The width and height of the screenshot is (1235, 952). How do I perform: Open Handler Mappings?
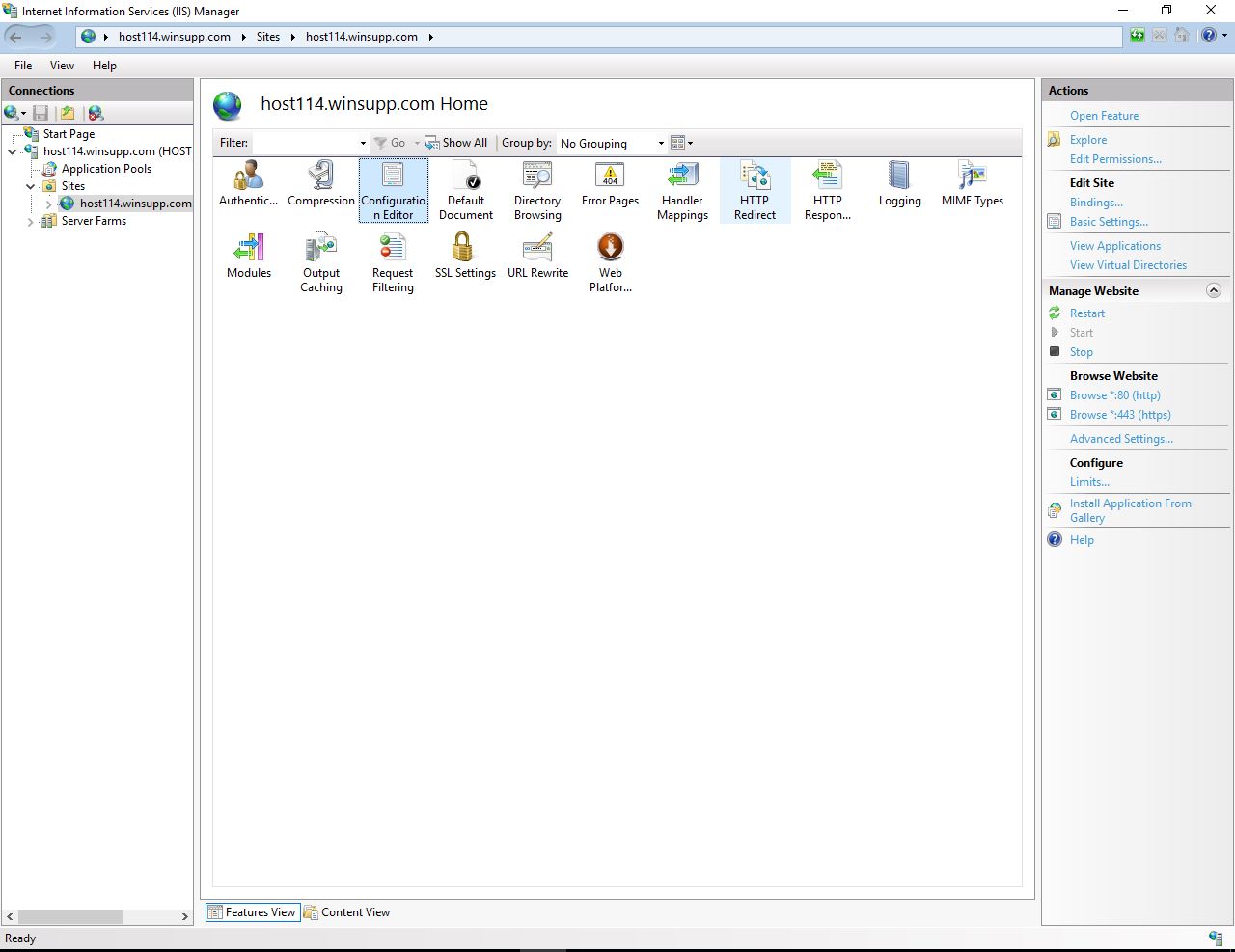(x=682, y=190)
